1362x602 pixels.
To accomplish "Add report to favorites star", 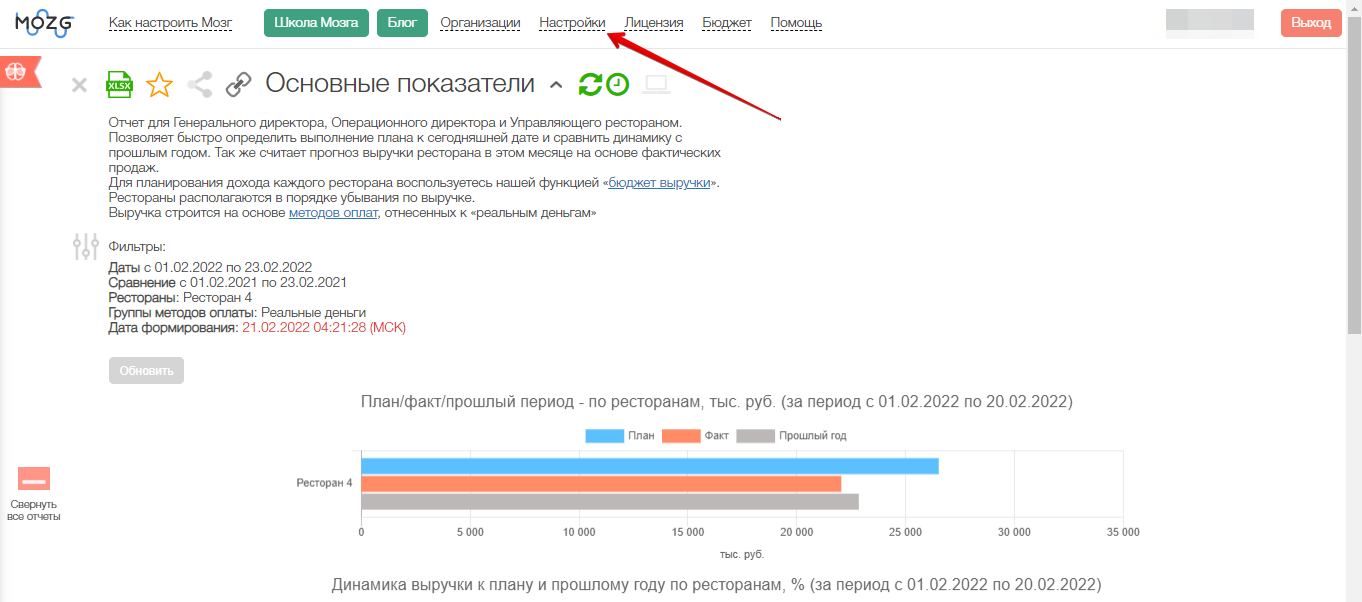I will [159, 85].
